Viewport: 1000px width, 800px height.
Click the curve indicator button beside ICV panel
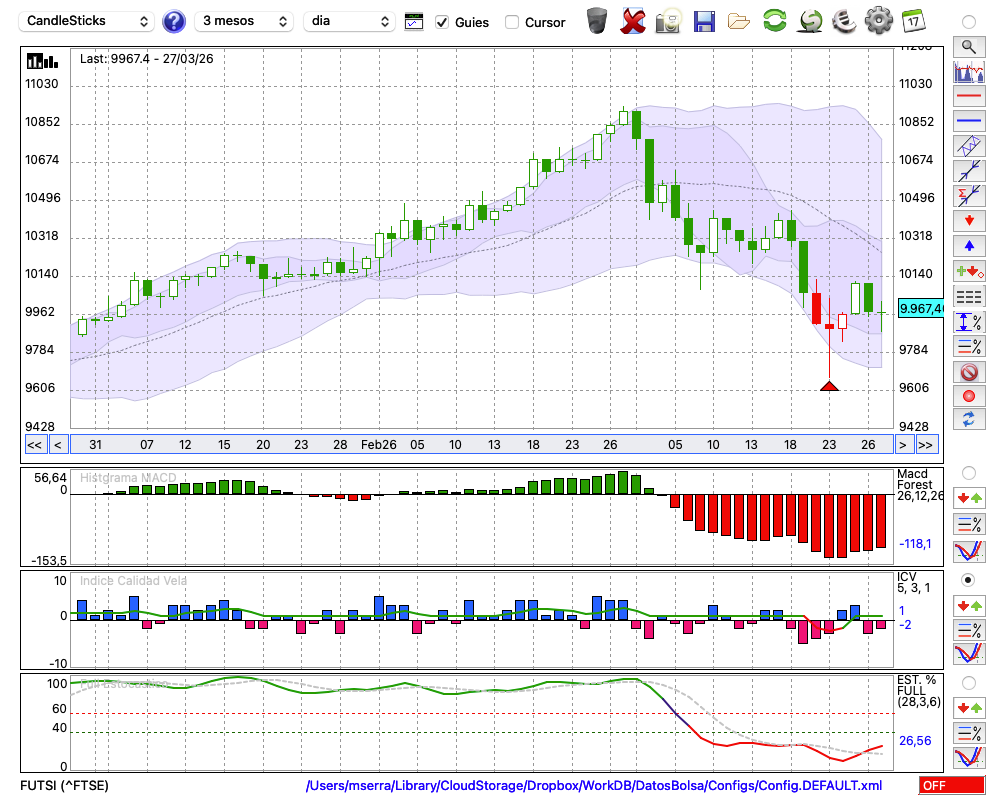coord(969,654)
